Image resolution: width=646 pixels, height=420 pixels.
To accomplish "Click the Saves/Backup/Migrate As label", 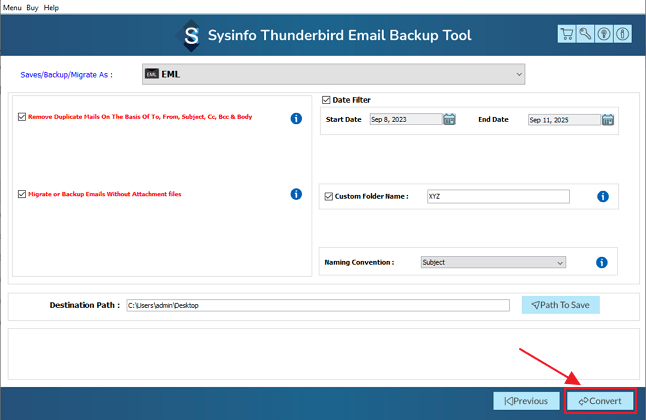I will tap(66, 75).
